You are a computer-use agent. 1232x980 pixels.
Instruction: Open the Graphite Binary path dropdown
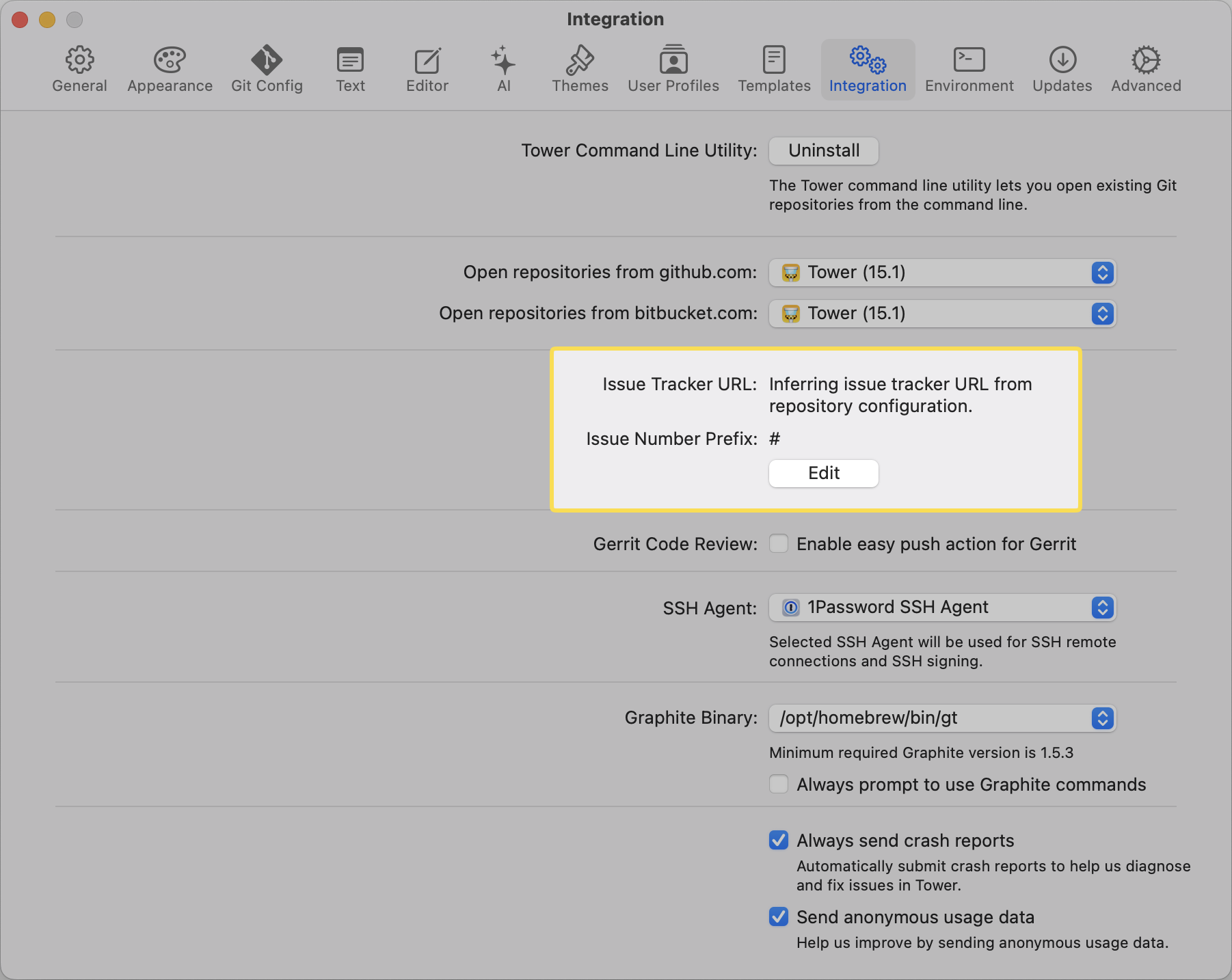pyautogui.click(x=942, y=718)
